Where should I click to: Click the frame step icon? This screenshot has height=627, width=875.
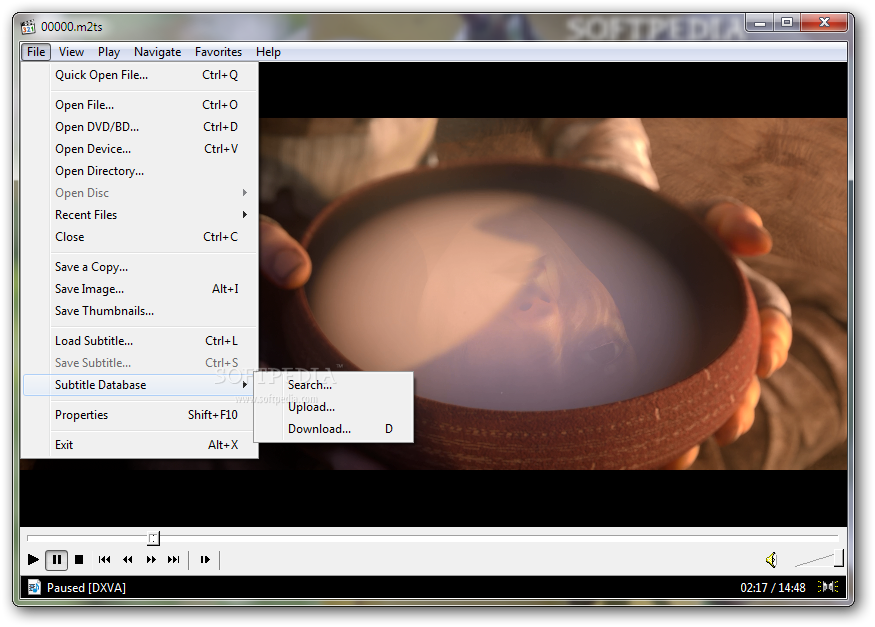[x=205, y=560]
